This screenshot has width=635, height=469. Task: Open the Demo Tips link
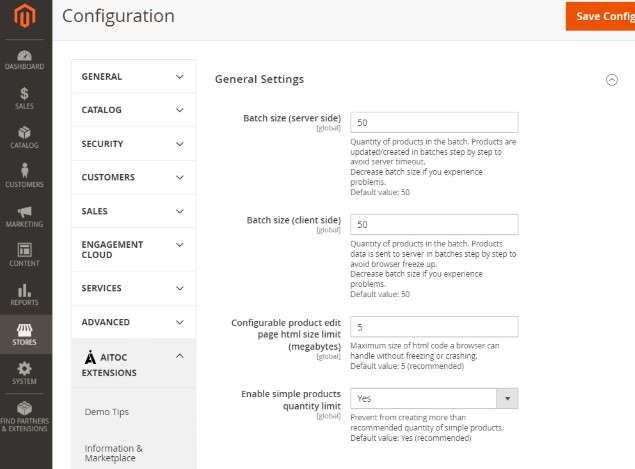tap(107, 412)
